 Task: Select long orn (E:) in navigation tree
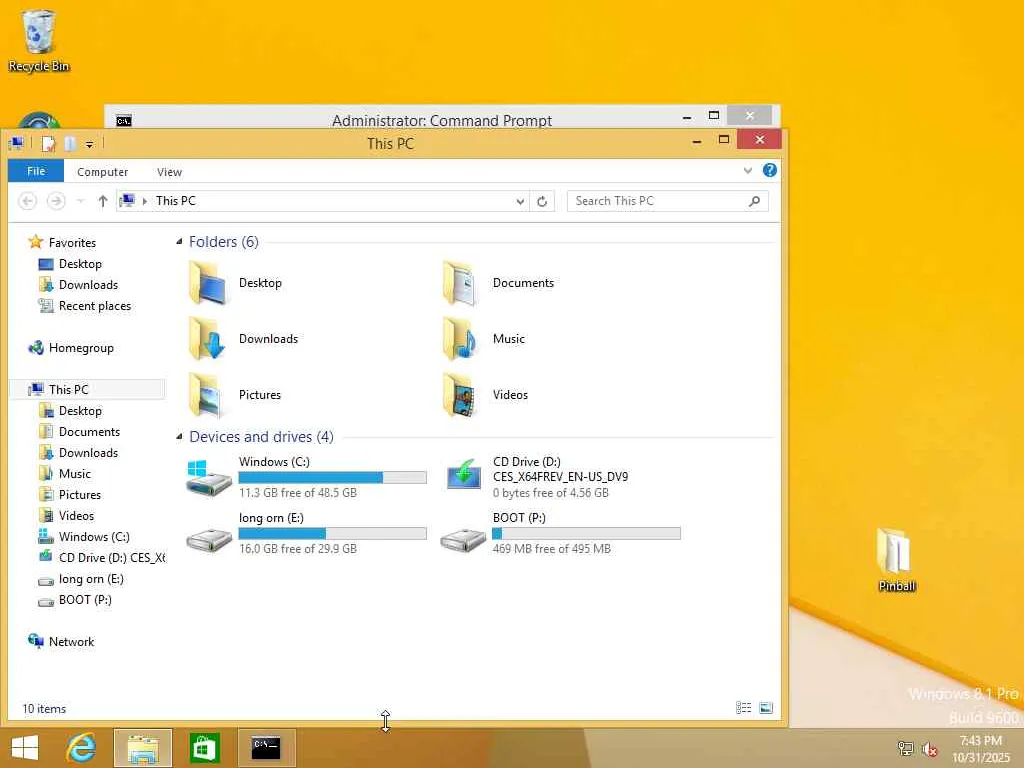[91, 579]
